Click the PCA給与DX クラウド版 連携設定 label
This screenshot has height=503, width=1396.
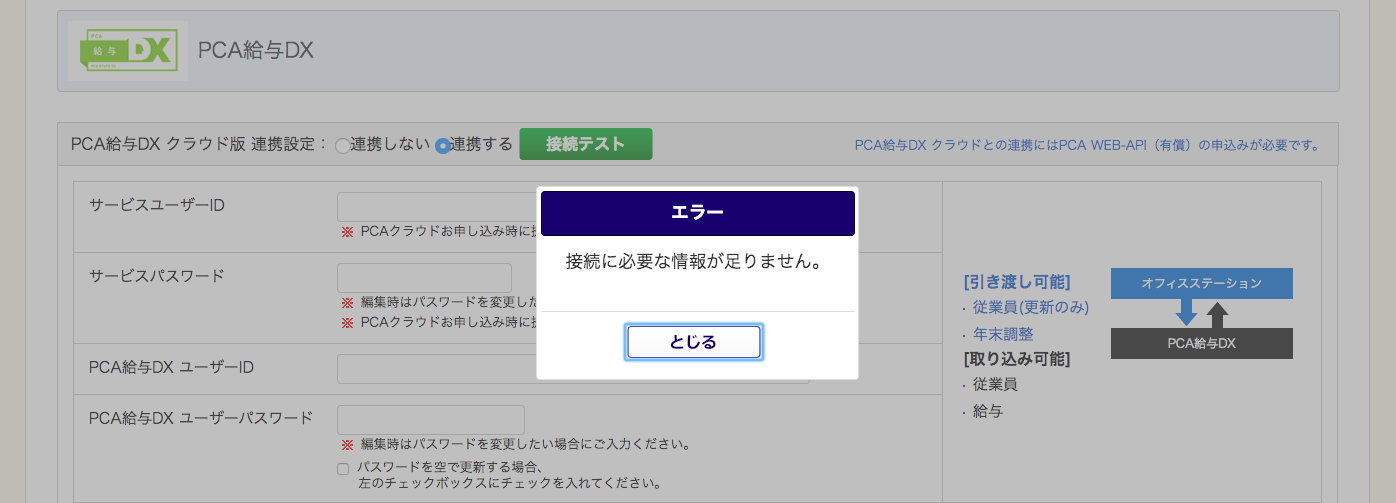coord(199,144)
